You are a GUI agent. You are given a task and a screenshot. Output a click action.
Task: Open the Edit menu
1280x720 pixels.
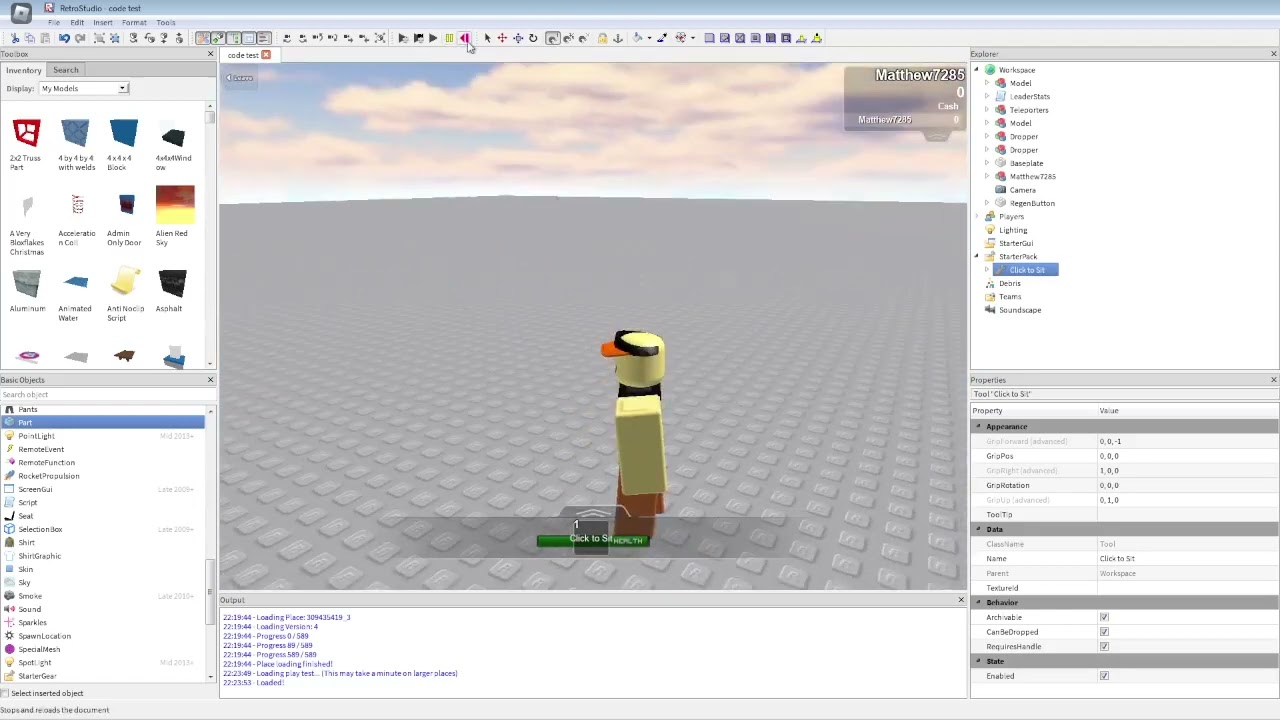[x=77, y=22]
